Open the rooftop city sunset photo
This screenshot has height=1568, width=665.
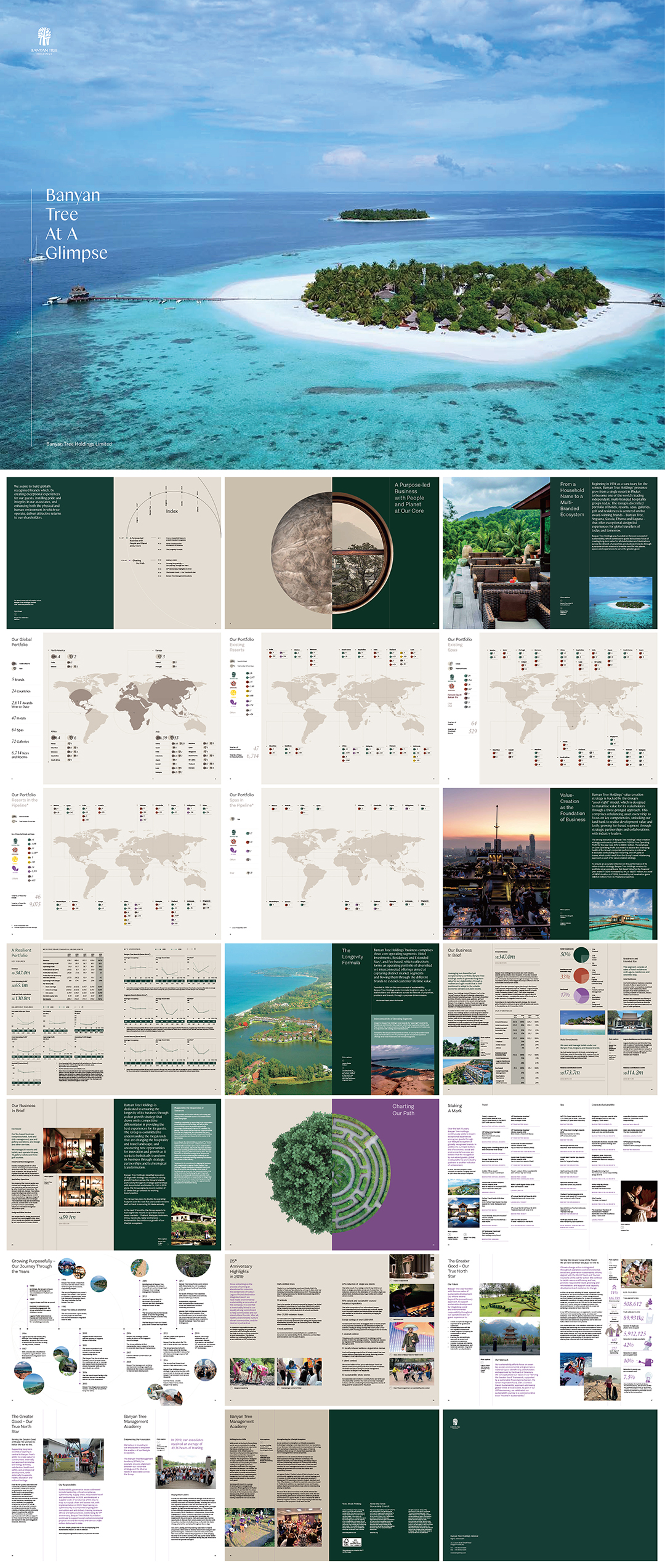click(496, 863)
